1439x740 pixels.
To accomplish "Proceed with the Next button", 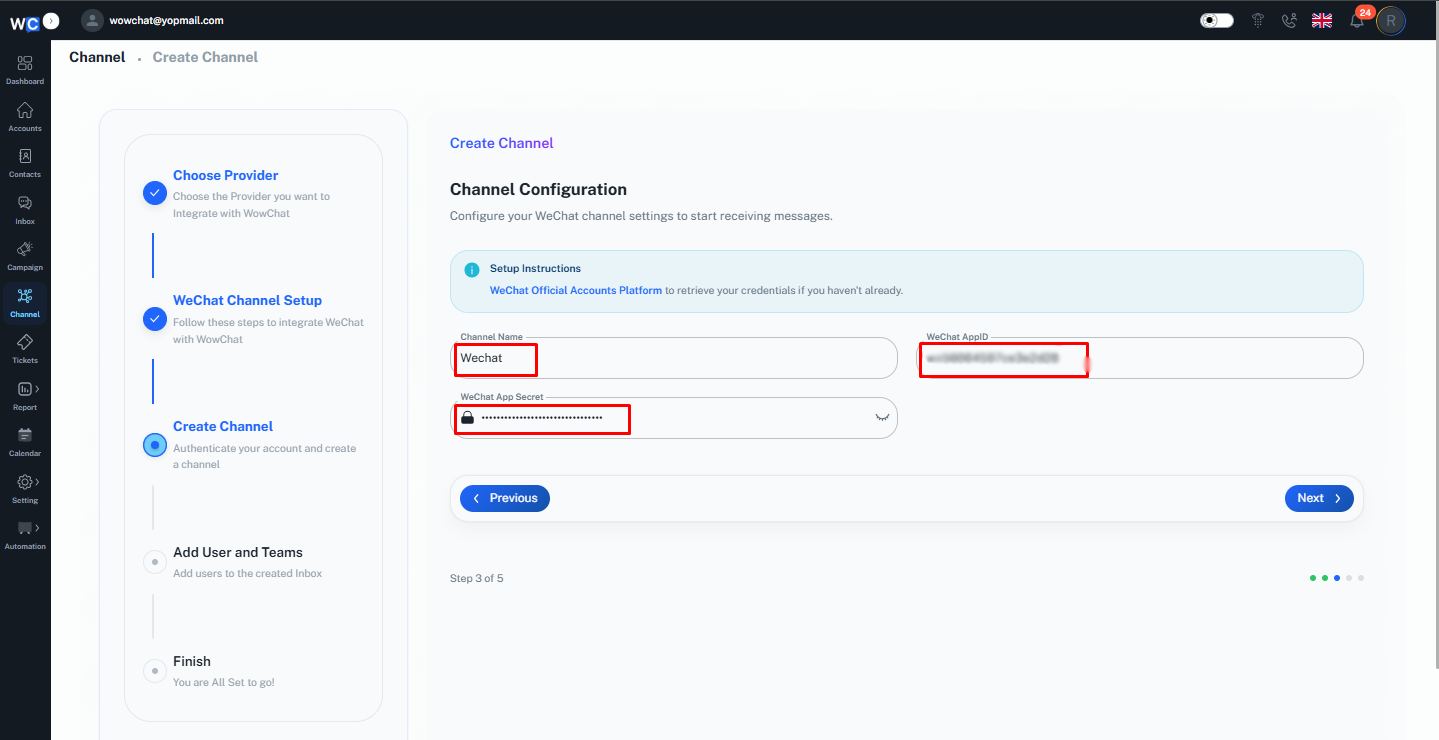I will coord(1319,498).
